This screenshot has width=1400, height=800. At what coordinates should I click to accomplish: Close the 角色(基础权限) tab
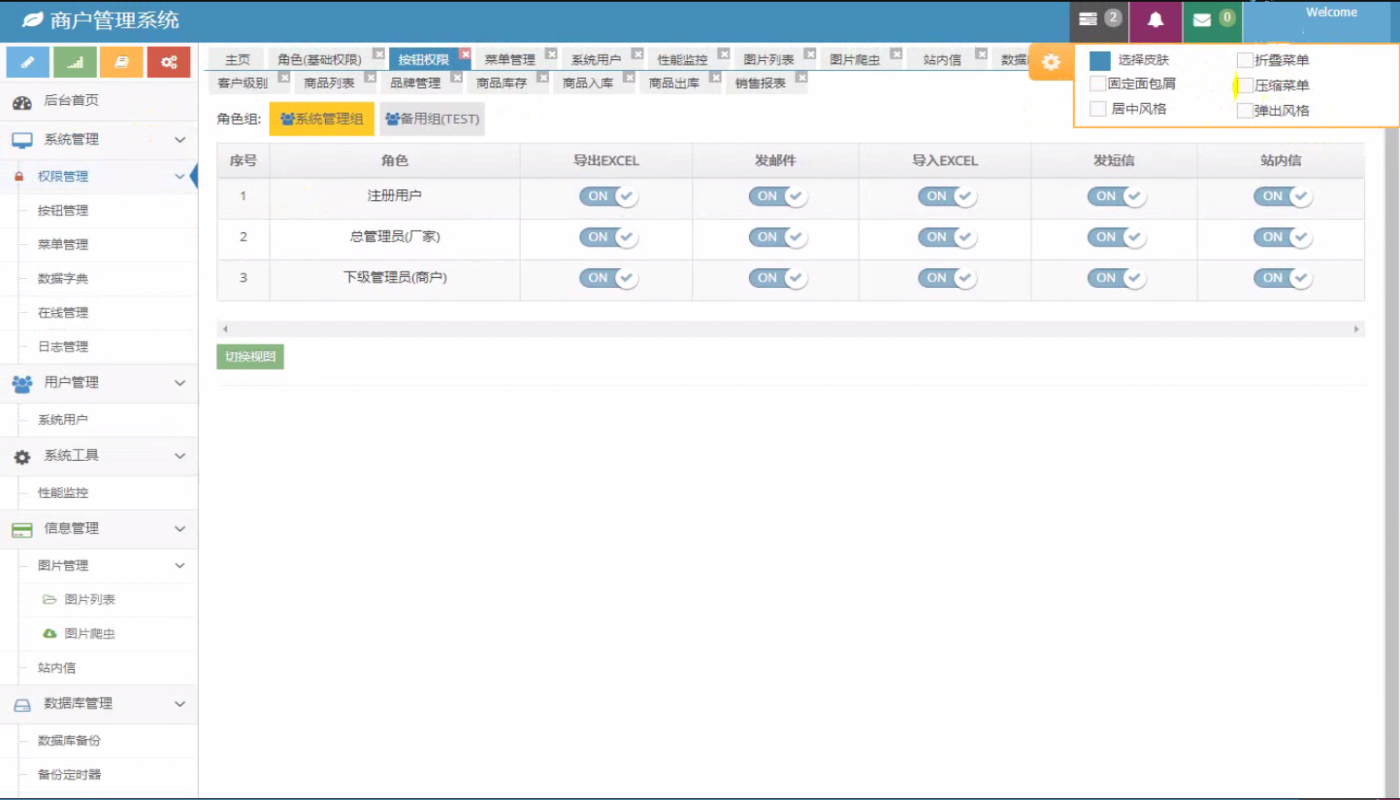point(379,54)
